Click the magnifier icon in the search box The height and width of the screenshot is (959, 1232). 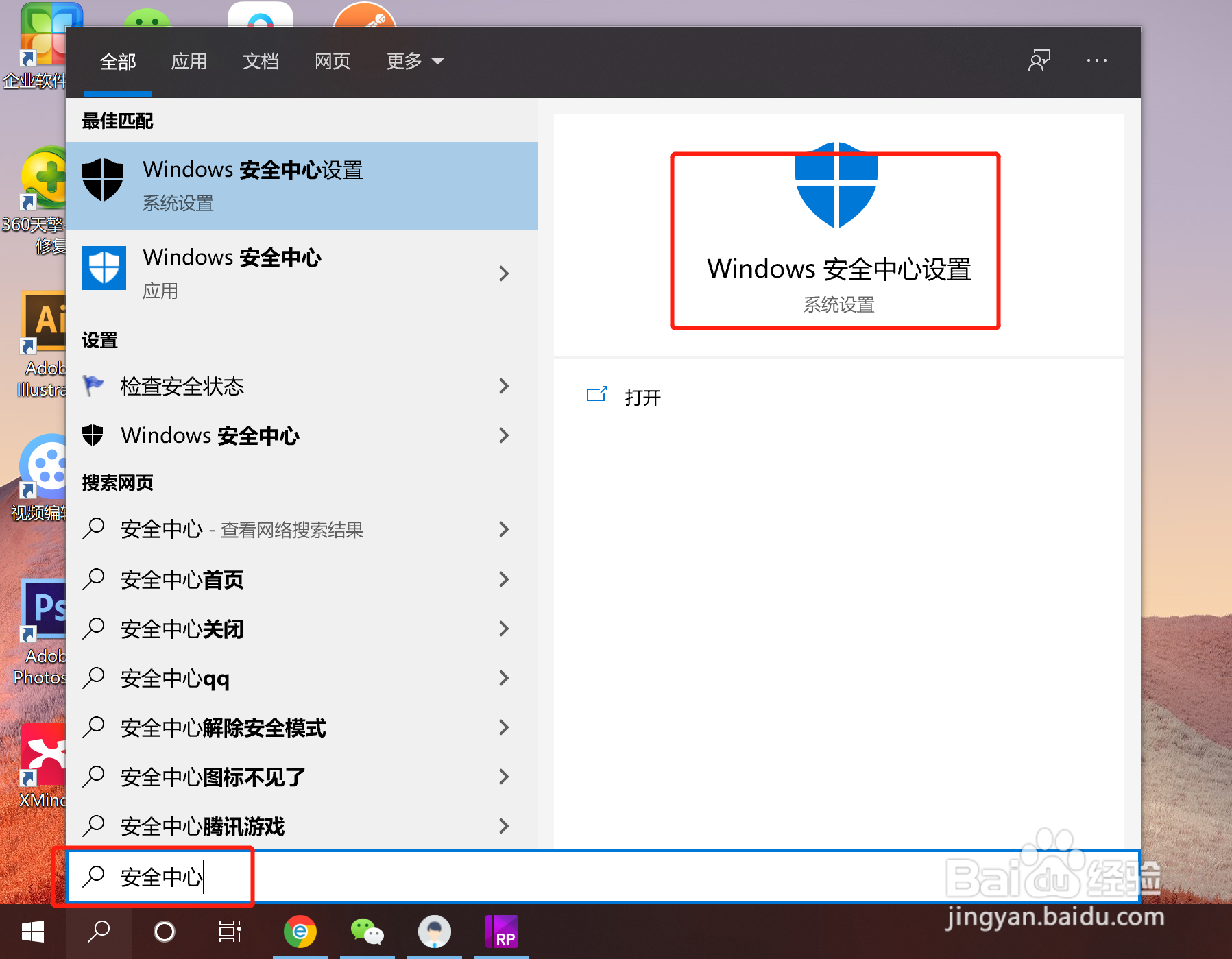point(93,875)
